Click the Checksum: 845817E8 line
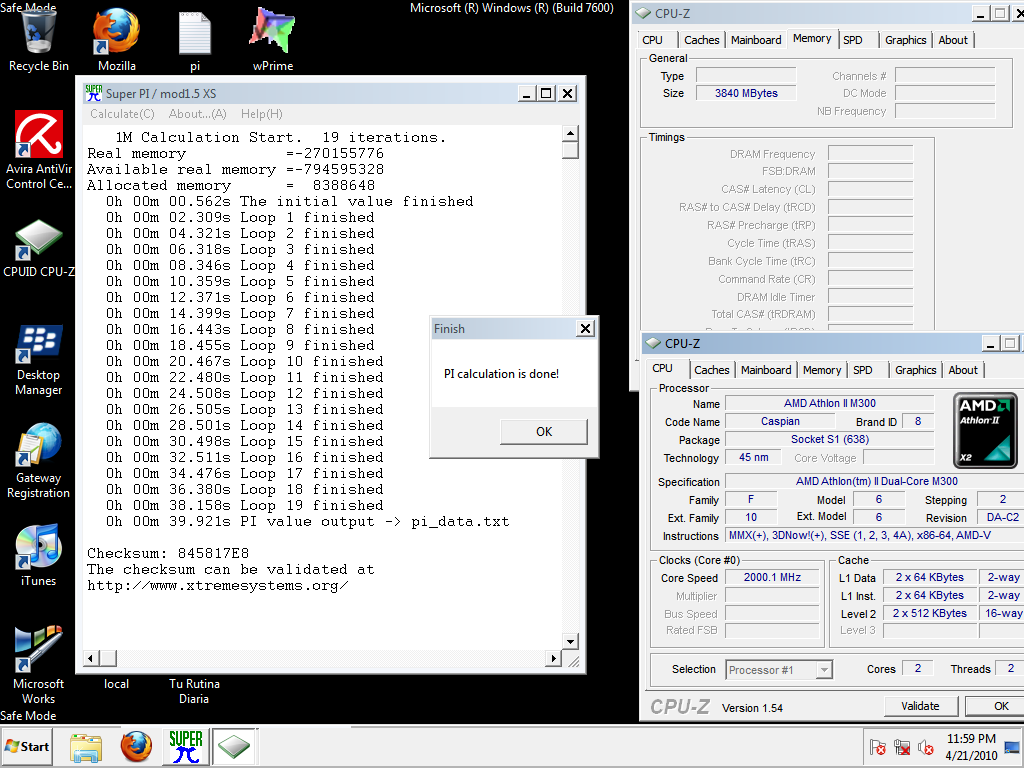The height and width of the screenshot is (768, 1024). [x=168, y=553]
